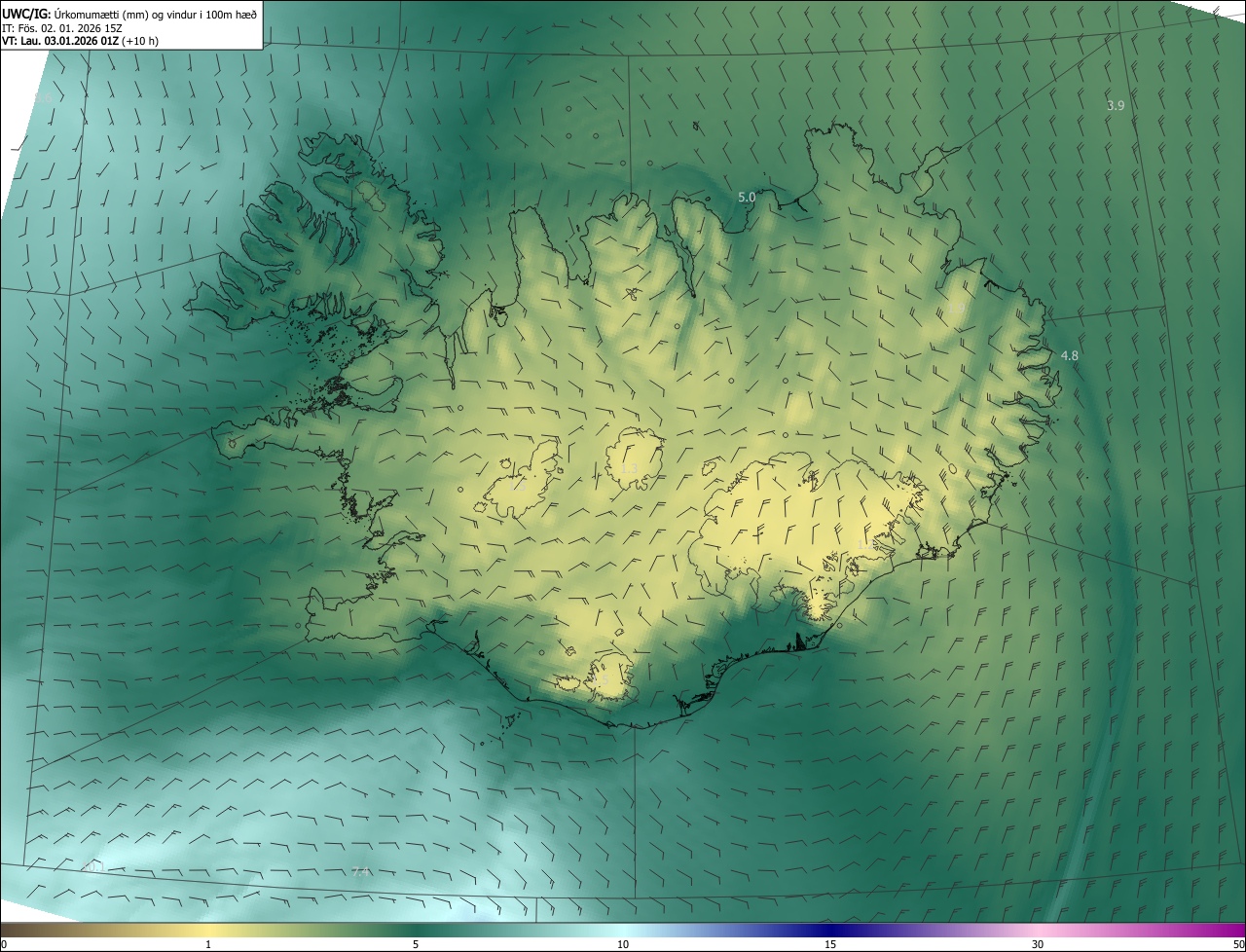Pick the pale yellow color at 1
1246x952 pixels.
coord(208,930)
